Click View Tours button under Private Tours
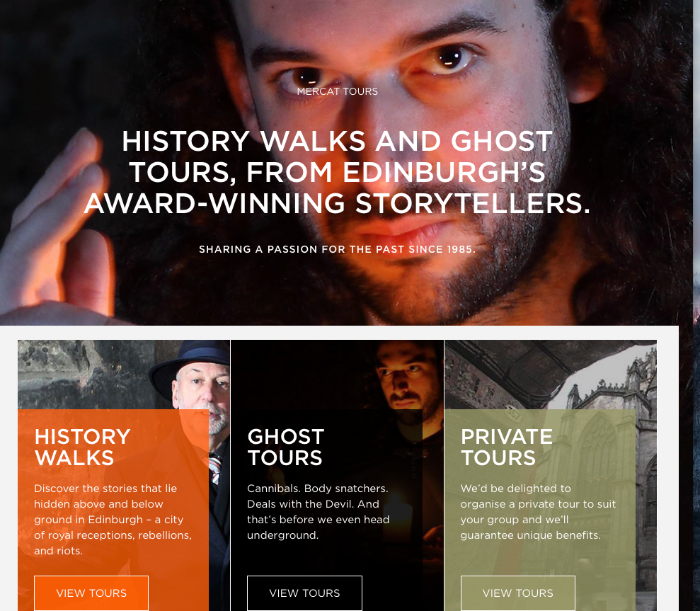The image size is (700, 611). (x=518, y=593)
